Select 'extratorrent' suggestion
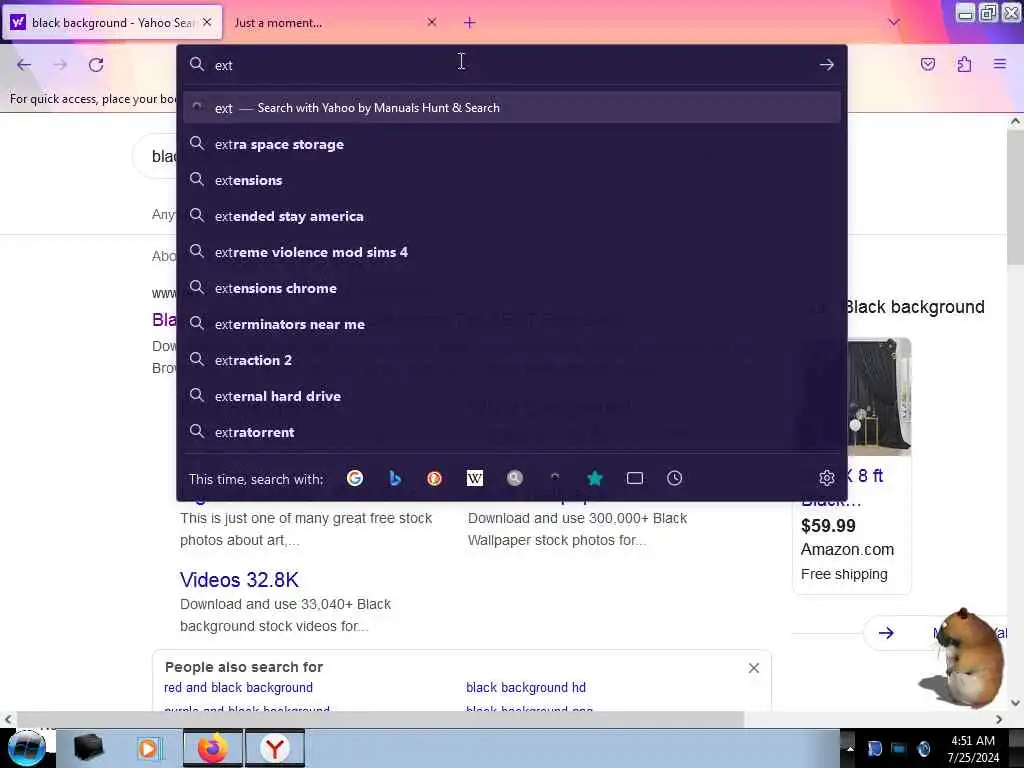Image resolution: width=1024 pixels, height=768 pixels. [511, 432]
